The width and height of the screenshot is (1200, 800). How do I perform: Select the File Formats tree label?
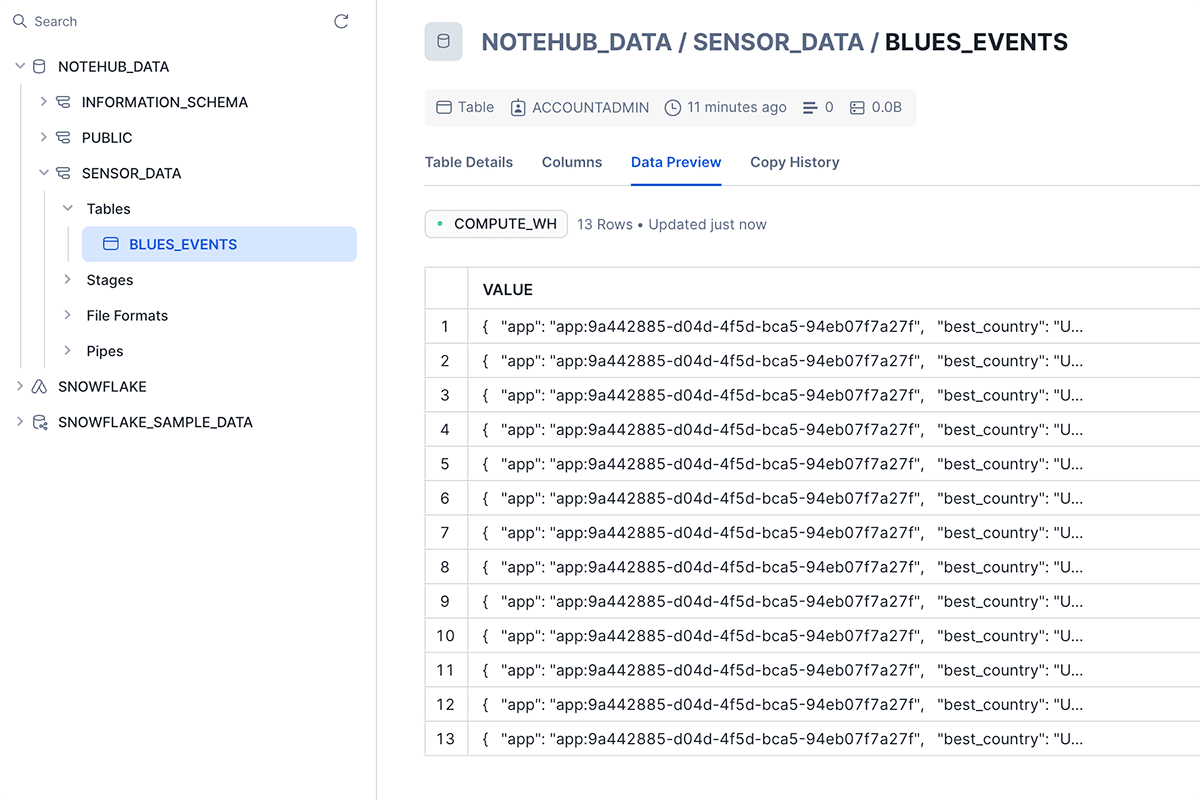tap(127, 315)
